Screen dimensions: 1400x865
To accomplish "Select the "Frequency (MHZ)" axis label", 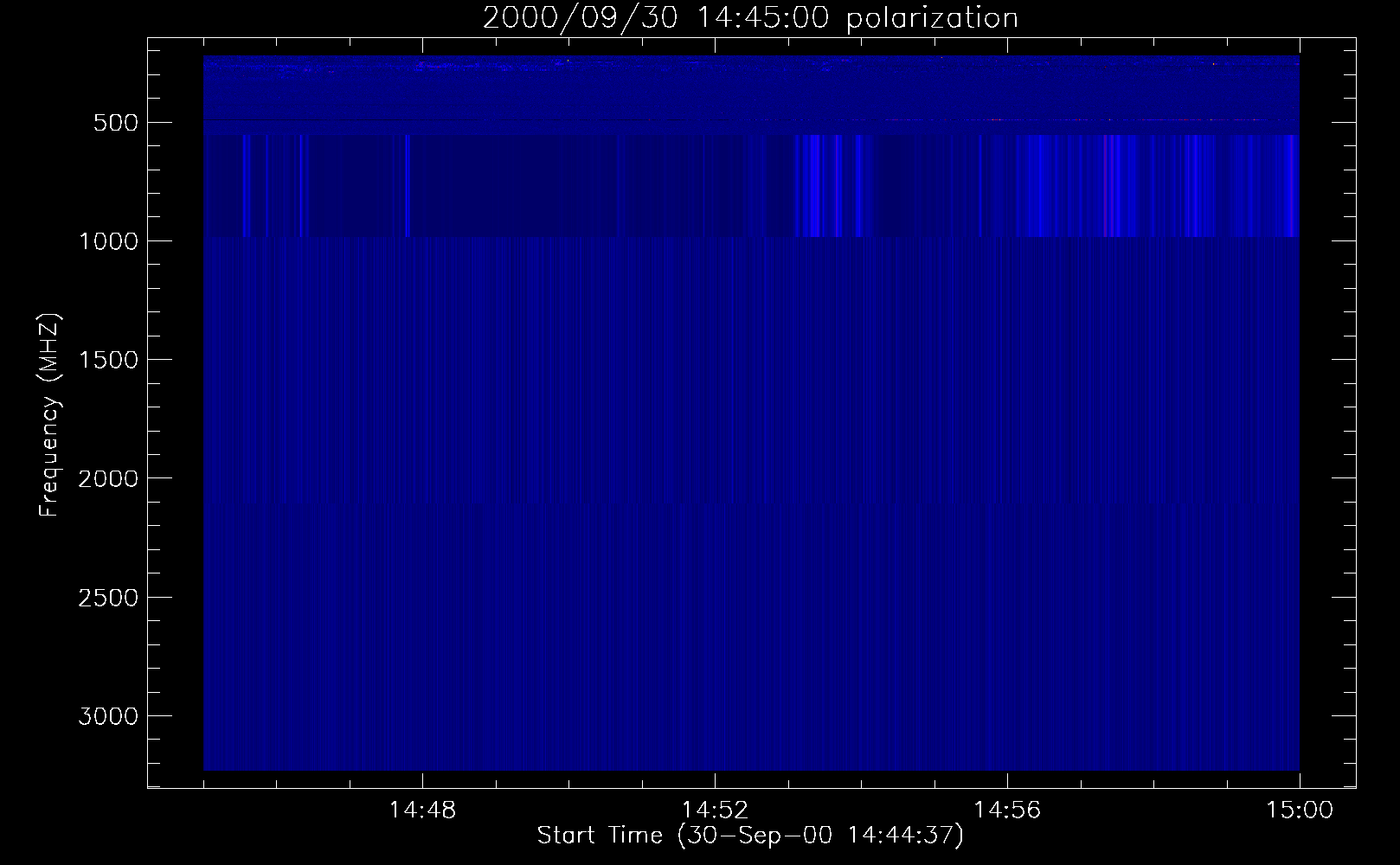I will coord(49,415).
